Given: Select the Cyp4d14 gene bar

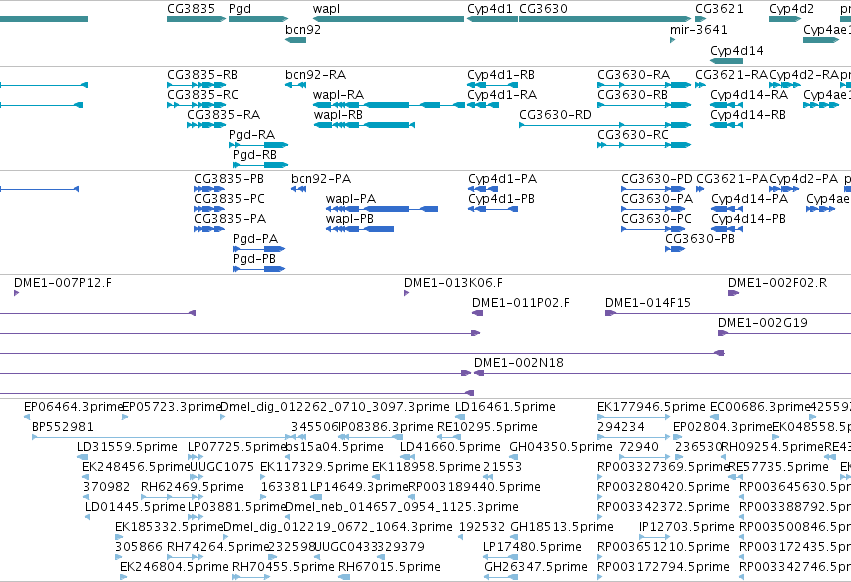Looking at the screenshot, I should [x=726, y=61].
